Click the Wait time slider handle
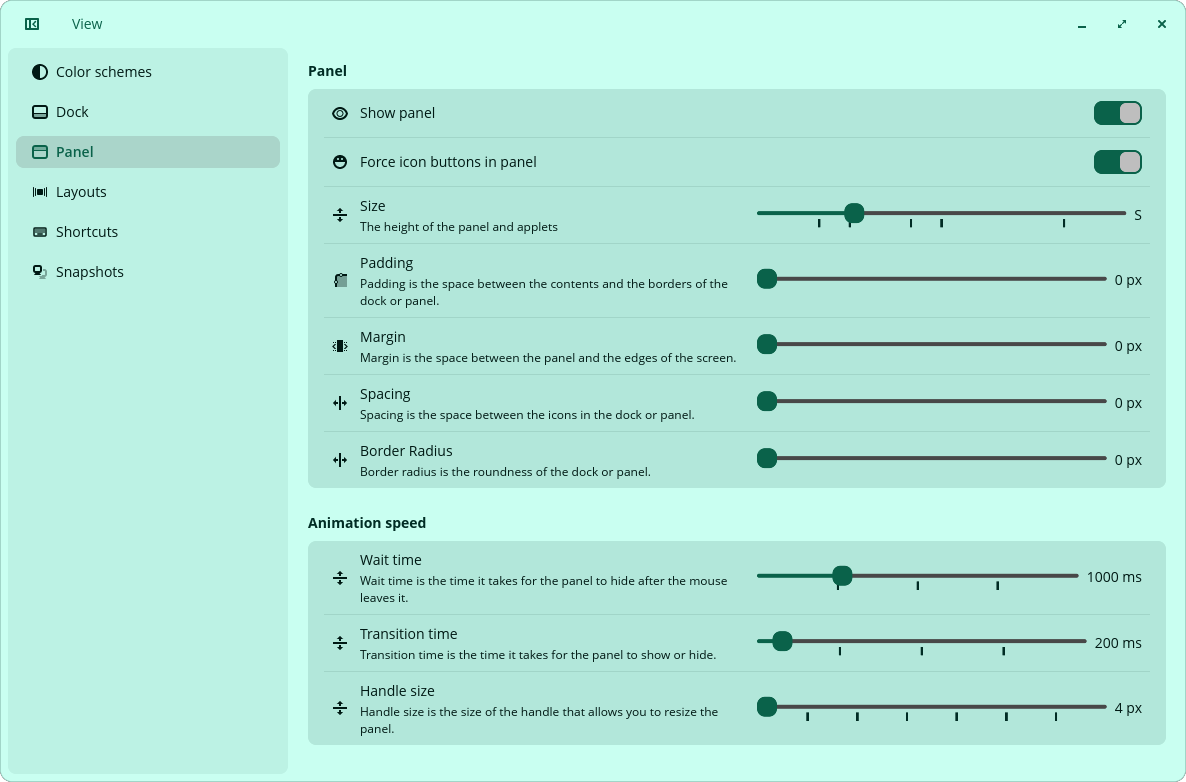The width and height of the screenshot is (1186, 782). point(842,576)
